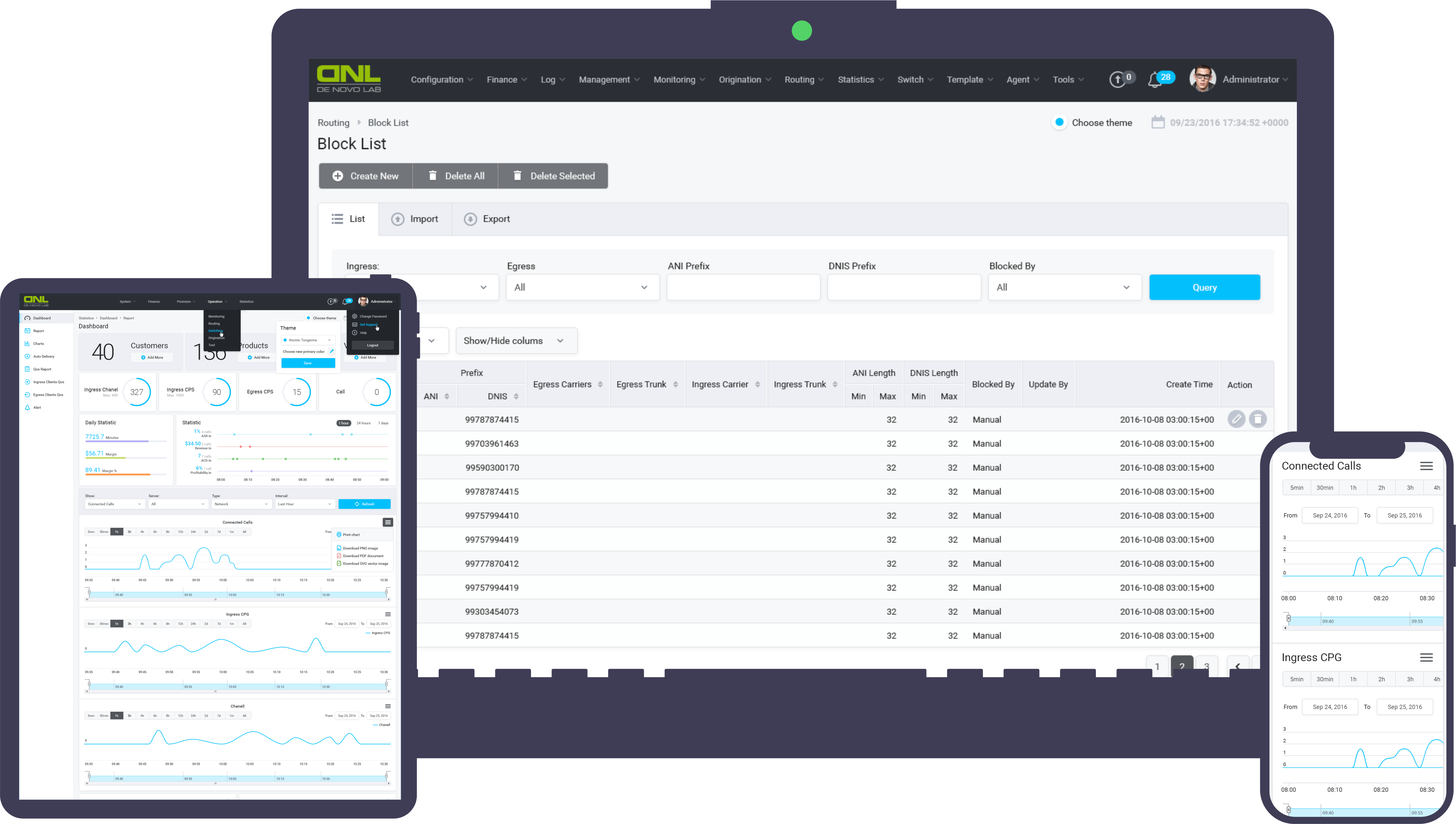This screenshot has width=1456, height=824.
Task: Open the Show Connected Calls dropdown on tablet
Action: (x=115, y=504)
